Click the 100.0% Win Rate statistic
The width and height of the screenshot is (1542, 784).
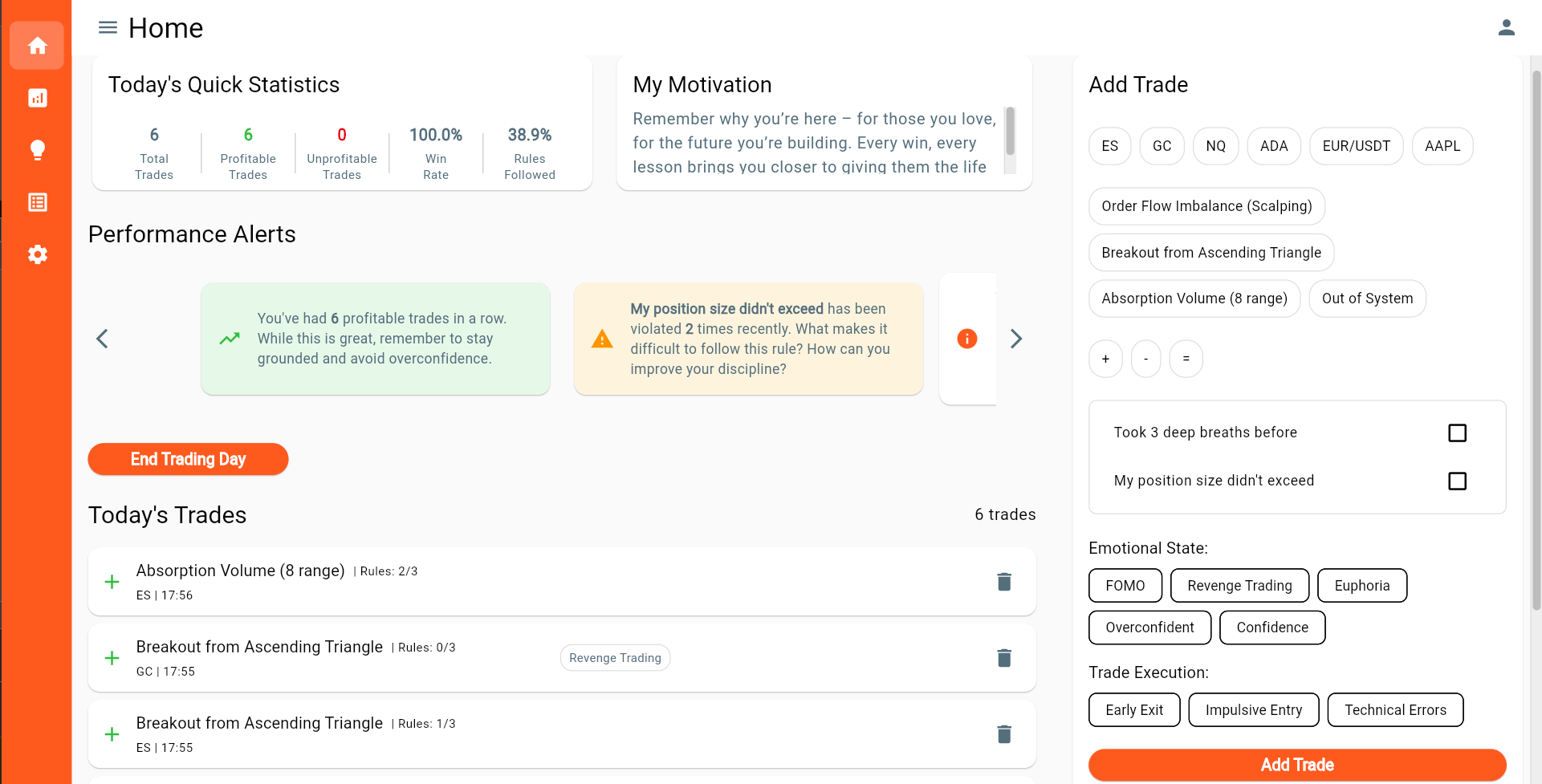[436, 152]
